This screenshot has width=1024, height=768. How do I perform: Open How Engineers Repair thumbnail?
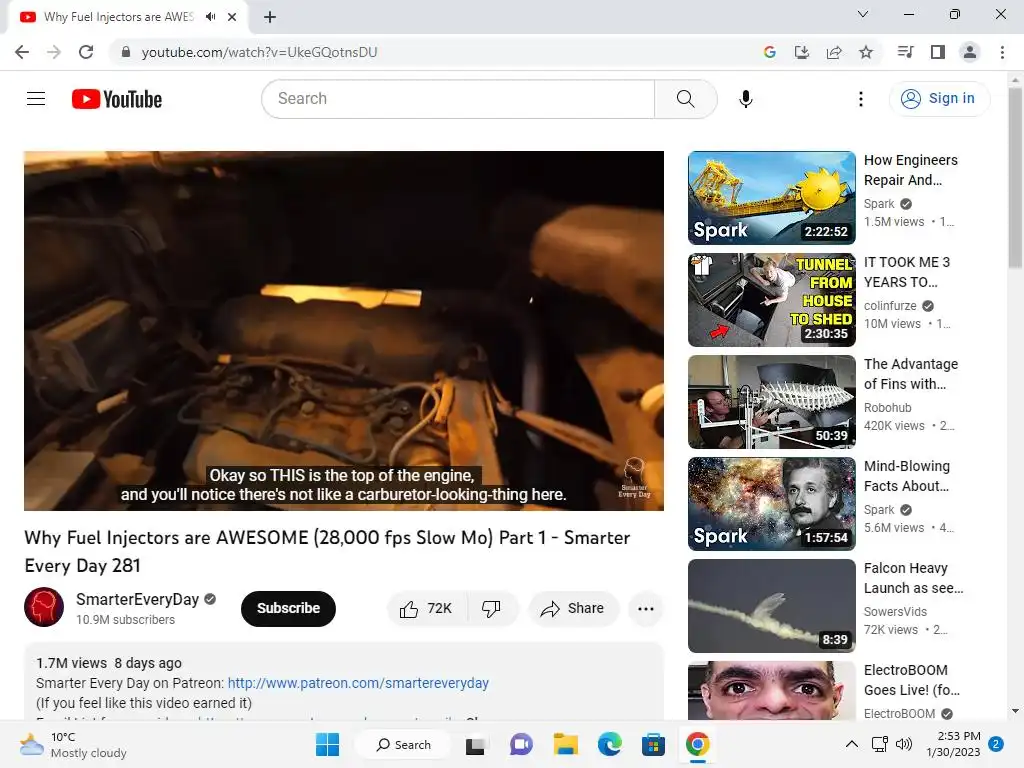(772, 198)
